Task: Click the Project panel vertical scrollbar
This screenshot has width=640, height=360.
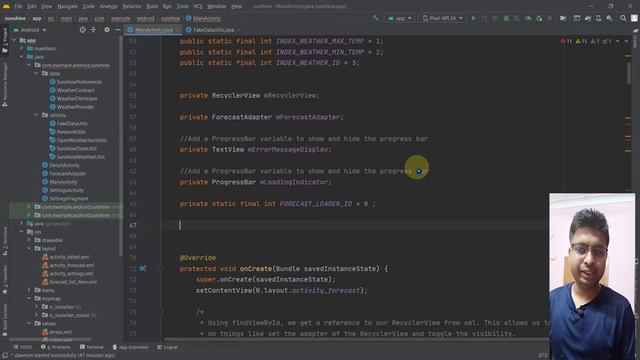Action: (x=121, y=147)
